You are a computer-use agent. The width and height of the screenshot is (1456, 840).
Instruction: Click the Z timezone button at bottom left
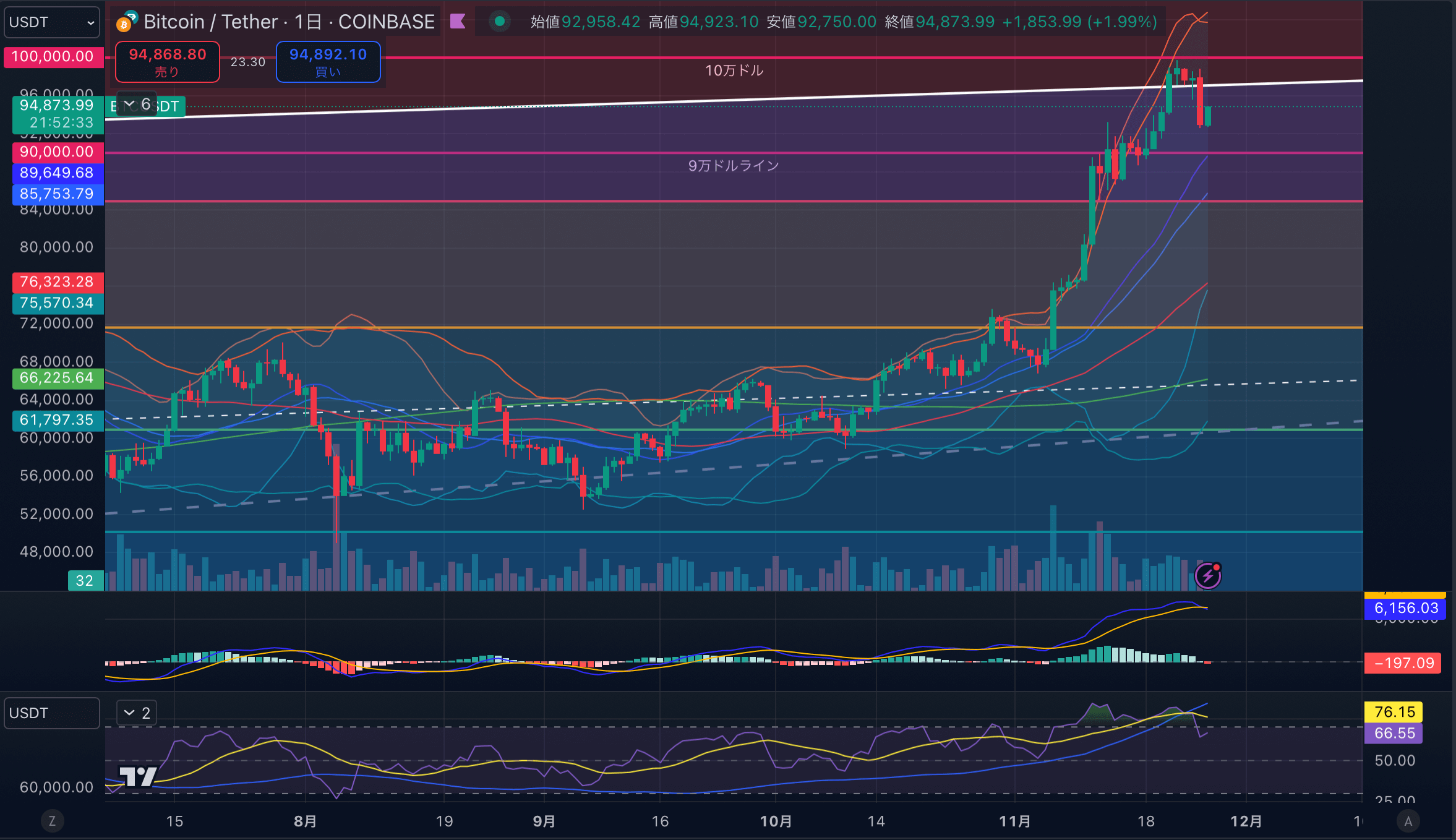[52, 821]
